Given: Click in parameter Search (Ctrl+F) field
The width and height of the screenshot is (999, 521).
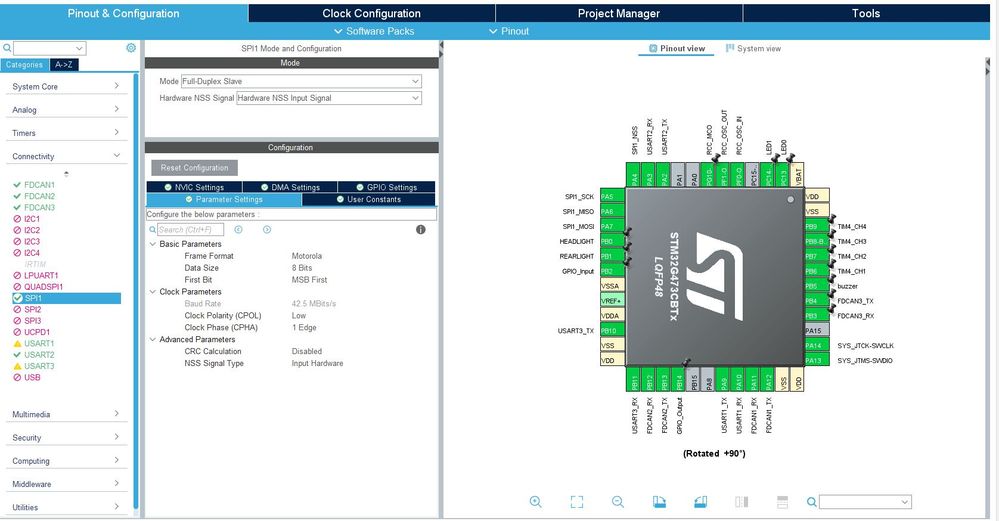Looking at the screenshot, I should [190, 229].
